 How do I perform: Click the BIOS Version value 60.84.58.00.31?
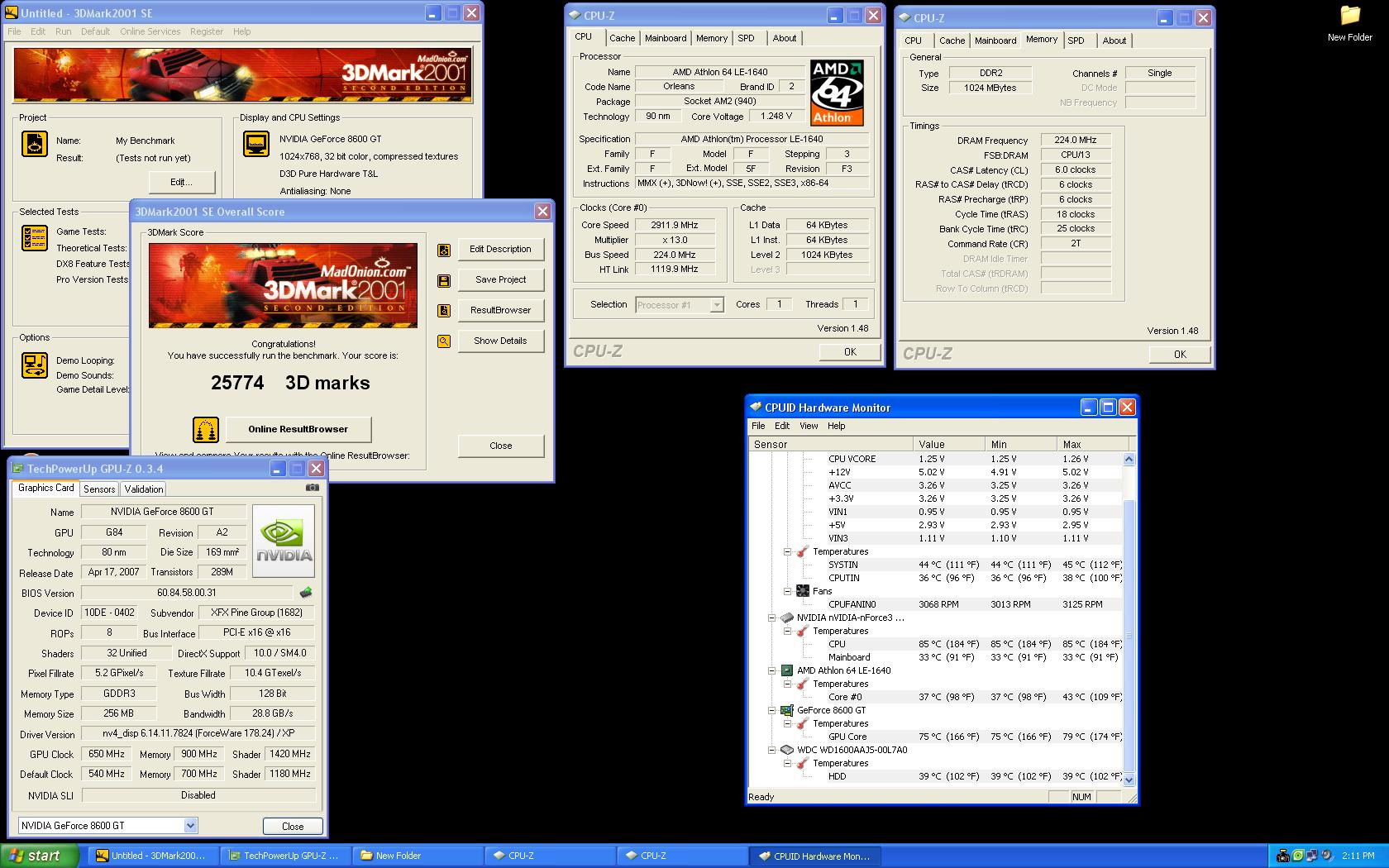[x=187, y=593]
